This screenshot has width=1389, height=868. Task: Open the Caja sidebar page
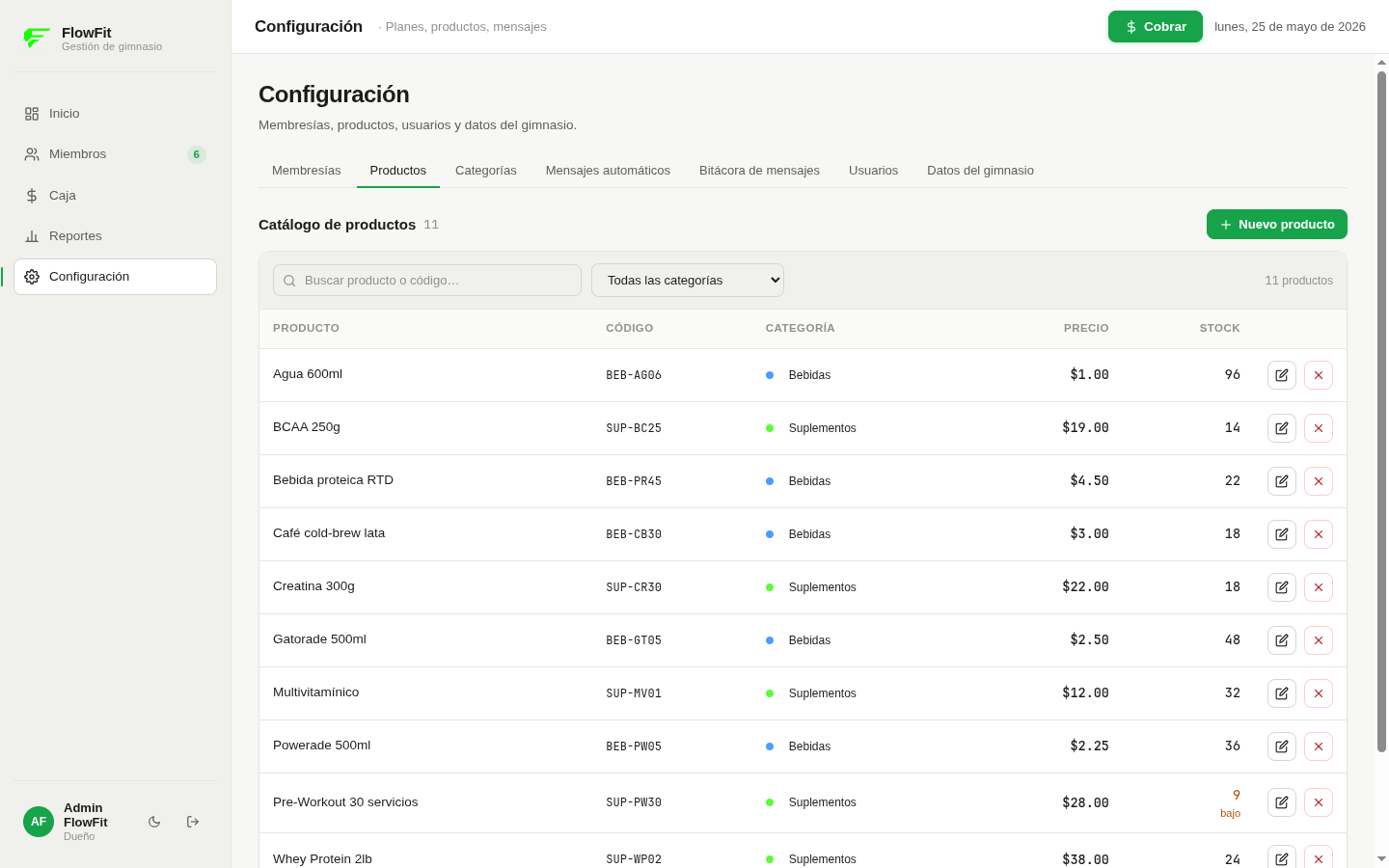click(115, 196)
